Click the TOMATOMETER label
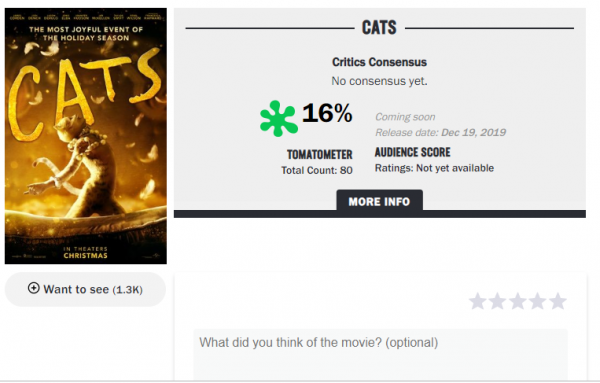This screenshot has height=383, width=600. pyautogui.click(x=320, y=155)
